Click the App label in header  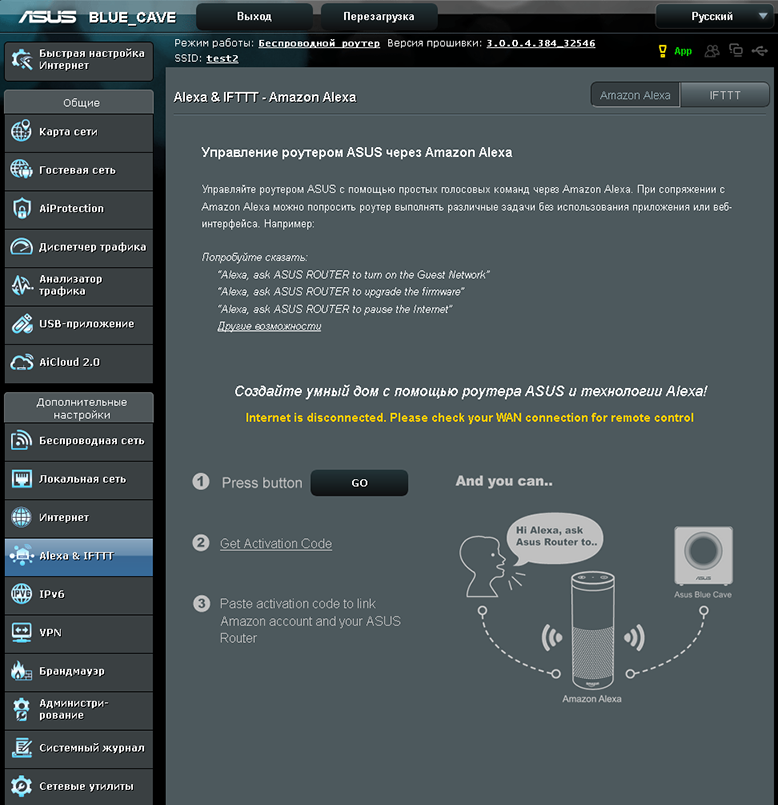[683, 51]
